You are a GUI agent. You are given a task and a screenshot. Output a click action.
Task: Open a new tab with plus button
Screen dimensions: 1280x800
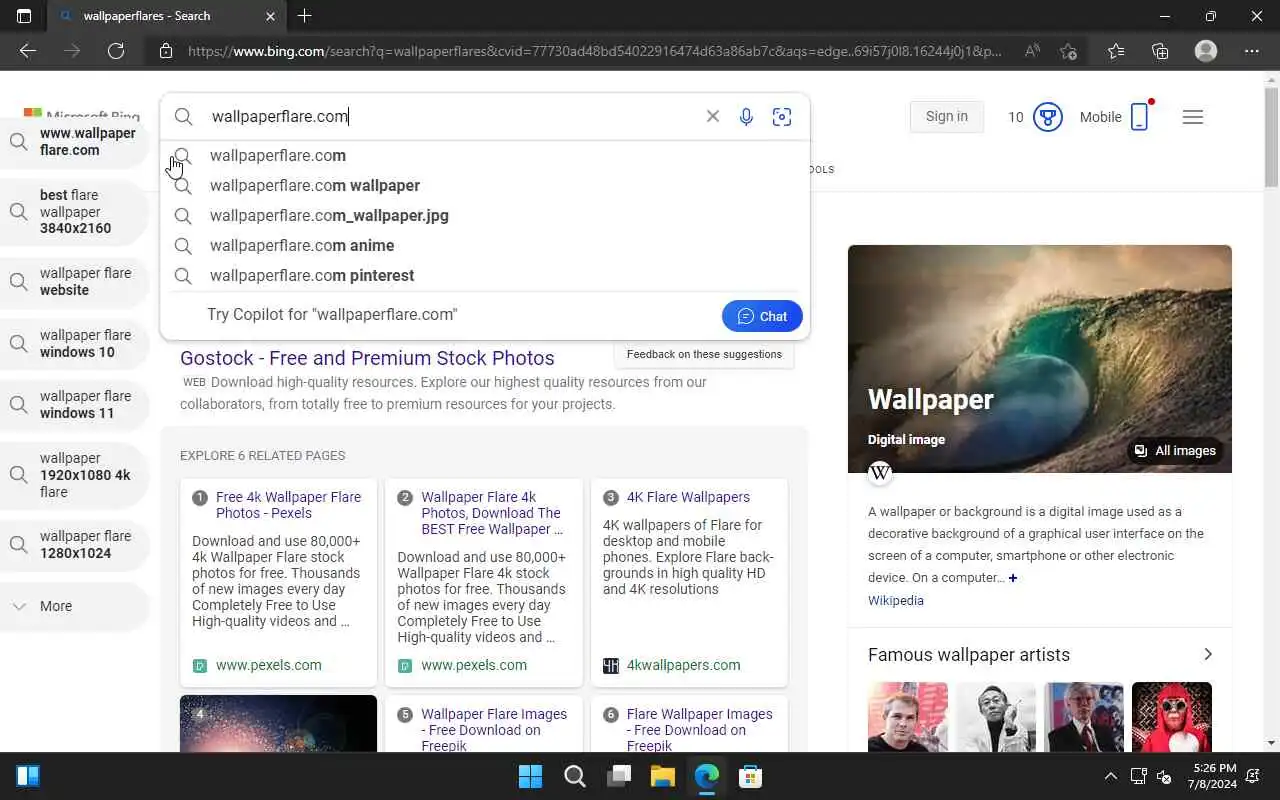pyautogui.click(x=304, y=16)
